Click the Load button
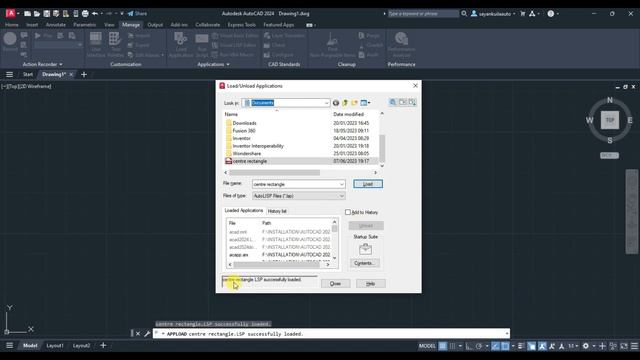This screenshot has height=360, width=640. point(368,184)
